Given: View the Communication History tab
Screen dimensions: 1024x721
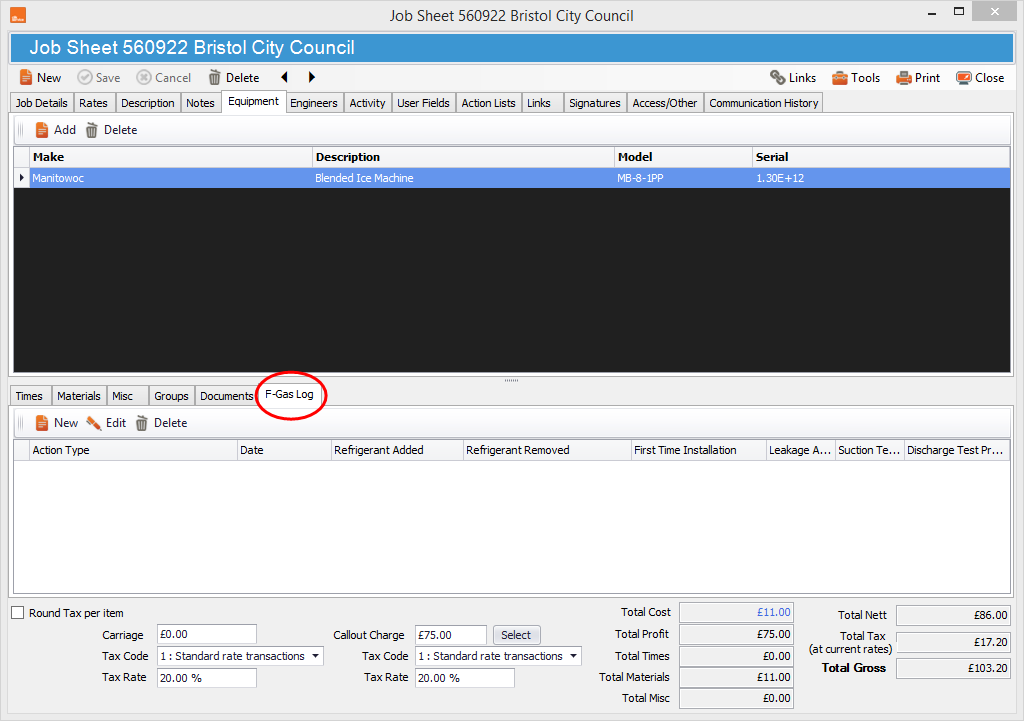Looking at the screenshot, I should pos(763,102).
